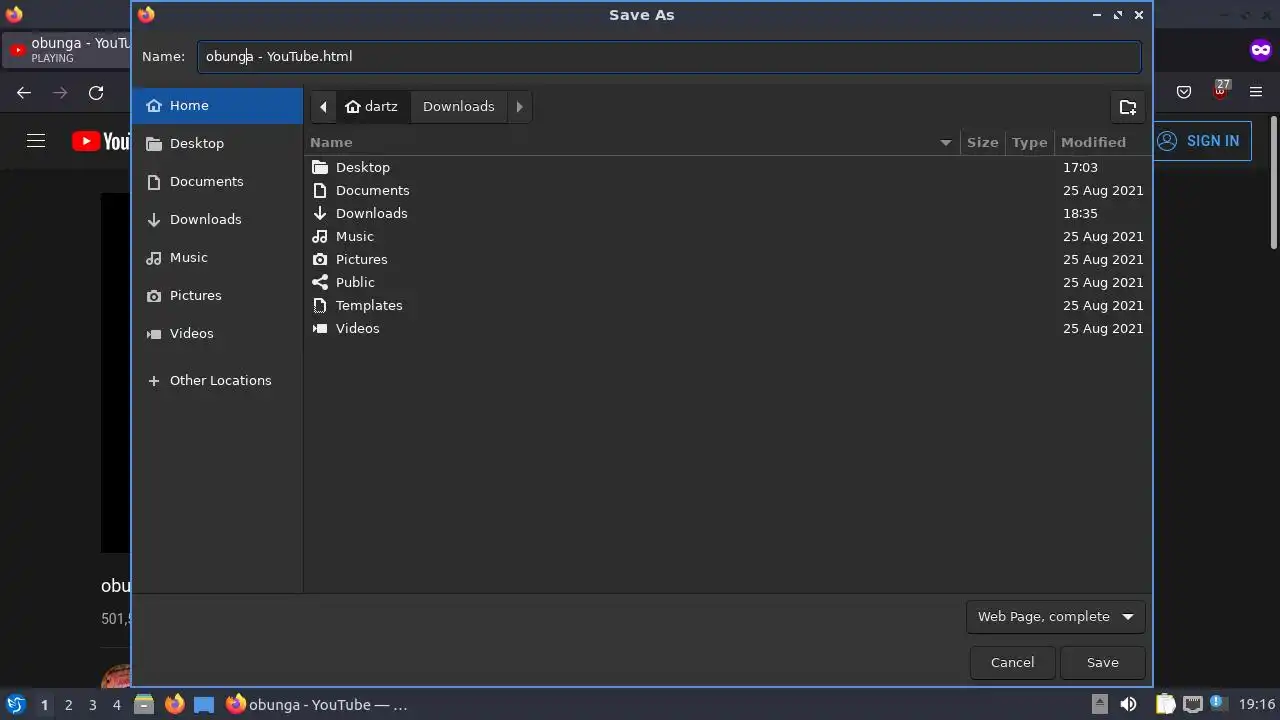Screen dimensions: 1280x720
Task: Click the wired network tray icon
Action: 1192,704
